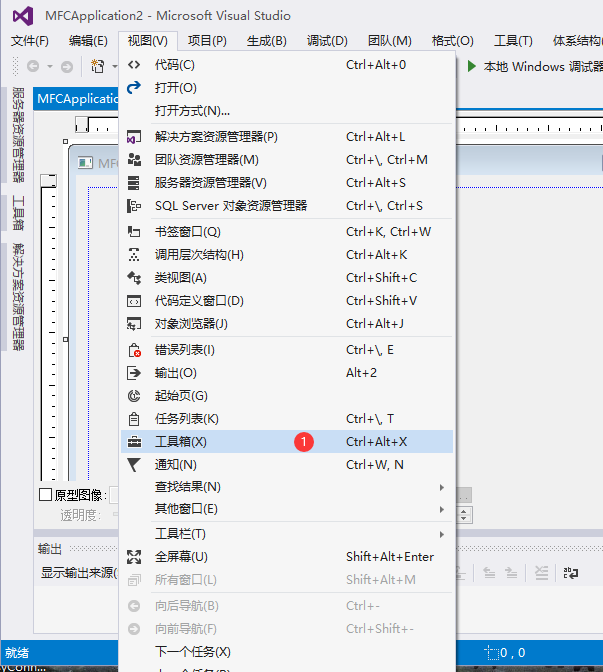Click 本地 Windows 调试器 start button
Image resolution: width=603 pixels, height=672 pixels.
click(535, 66)
